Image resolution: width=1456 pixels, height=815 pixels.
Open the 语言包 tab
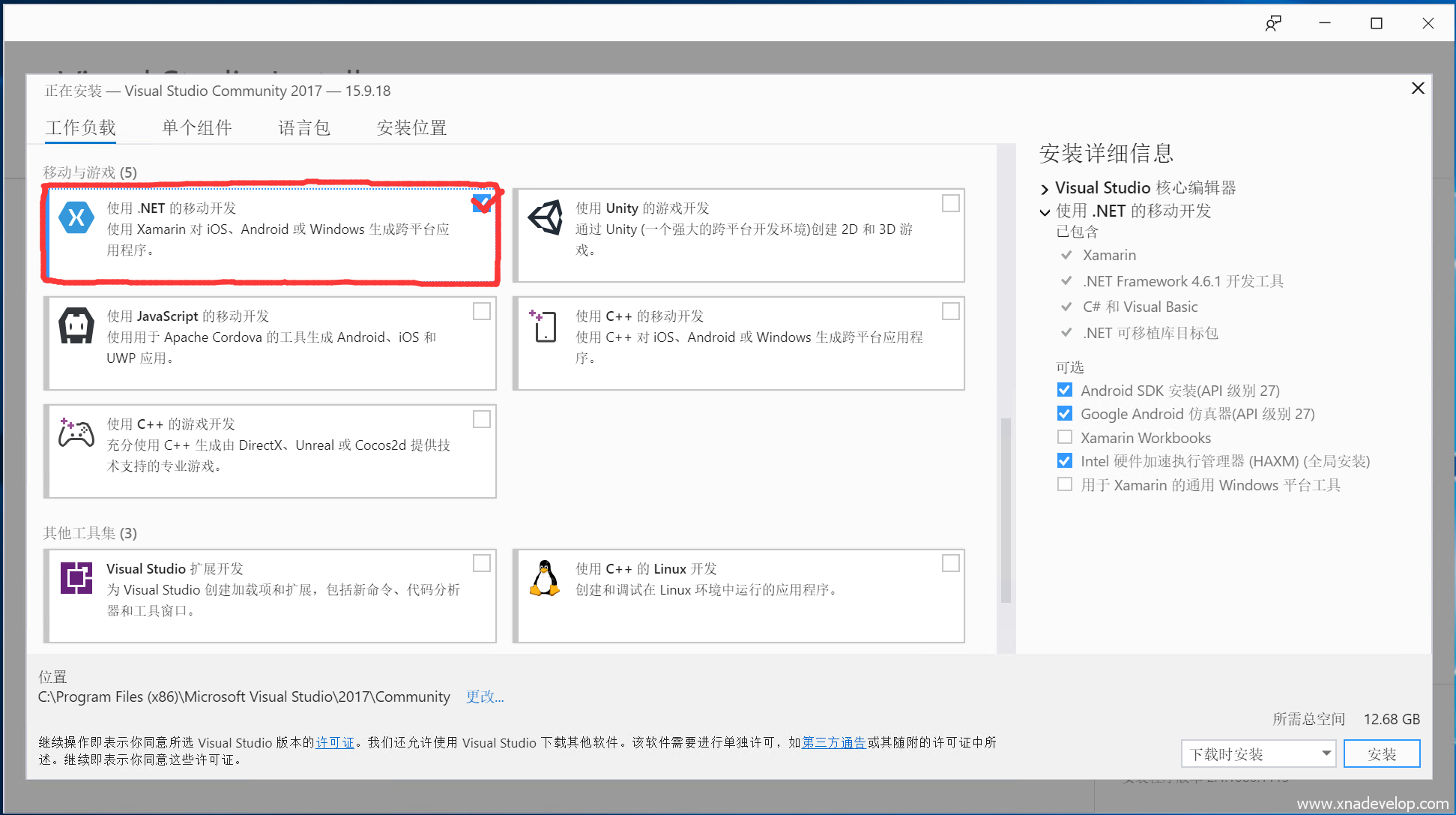tap(304, 127)
